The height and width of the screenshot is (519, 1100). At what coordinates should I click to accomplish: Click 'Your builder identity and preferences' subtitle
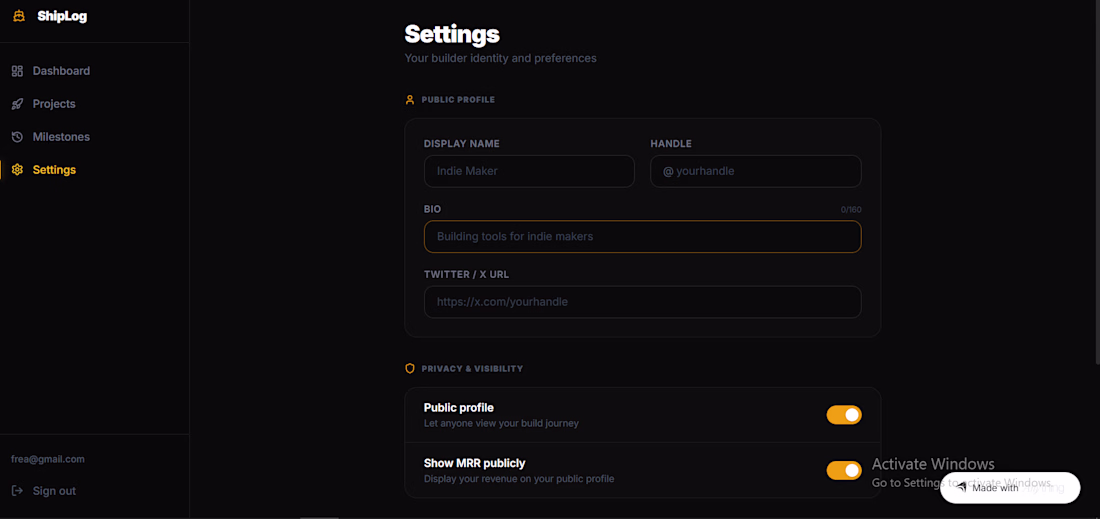tap(501, 58)
